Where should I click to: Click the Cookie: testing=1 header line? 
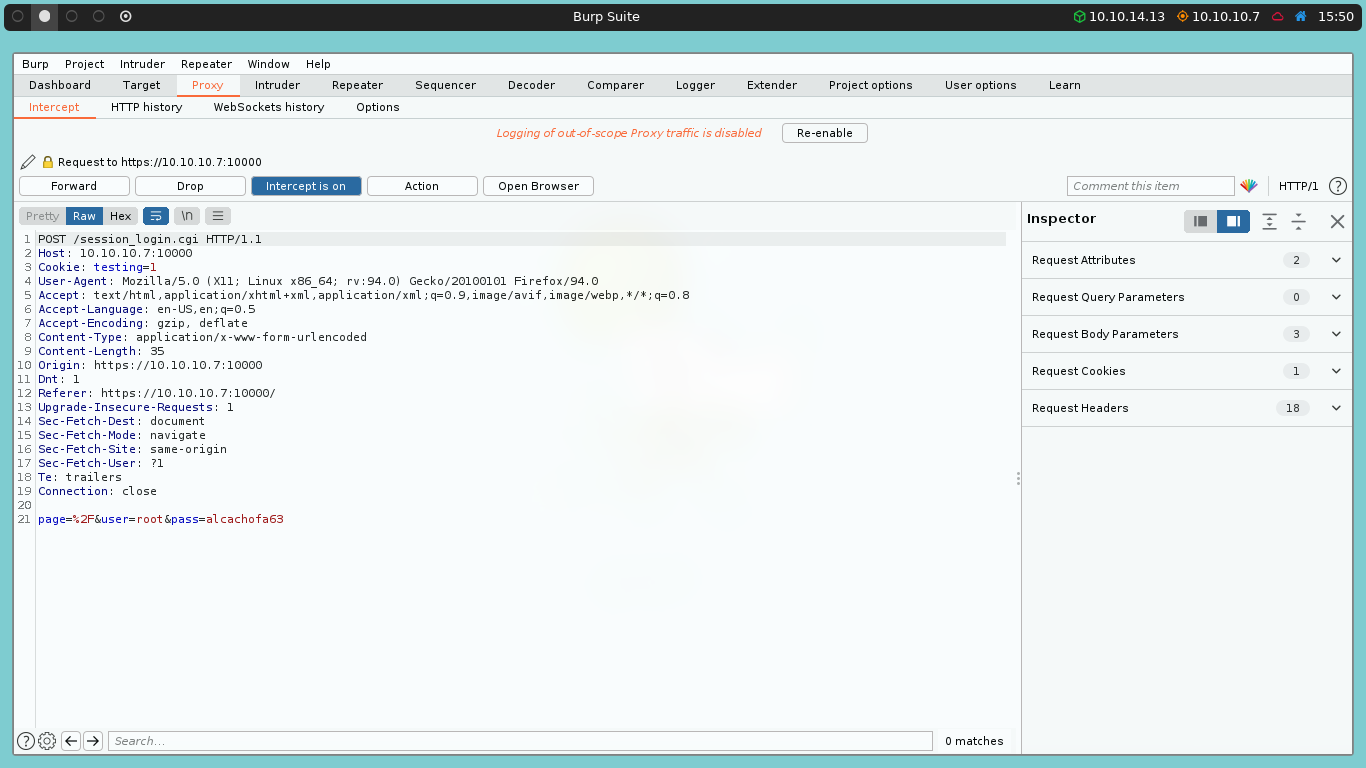[x=97, y=267]
